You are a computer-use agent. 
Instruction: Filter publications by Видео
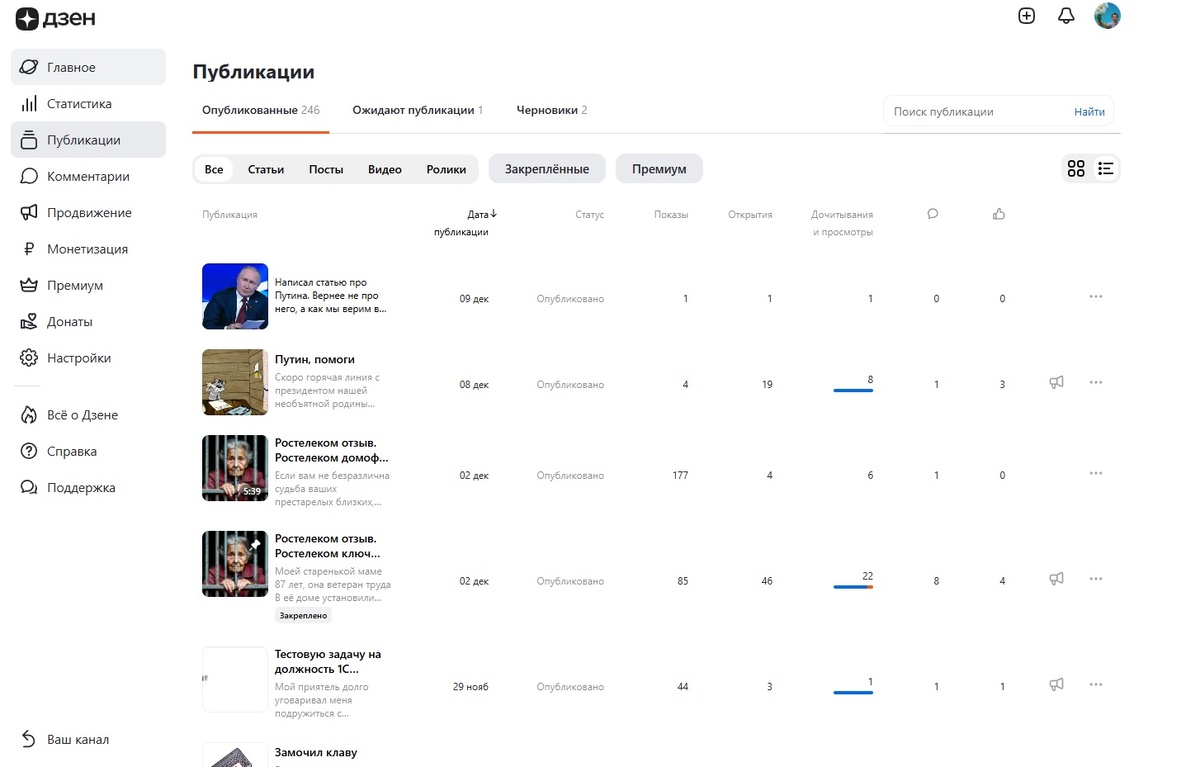pyautogui.click(x=385, y=169)
